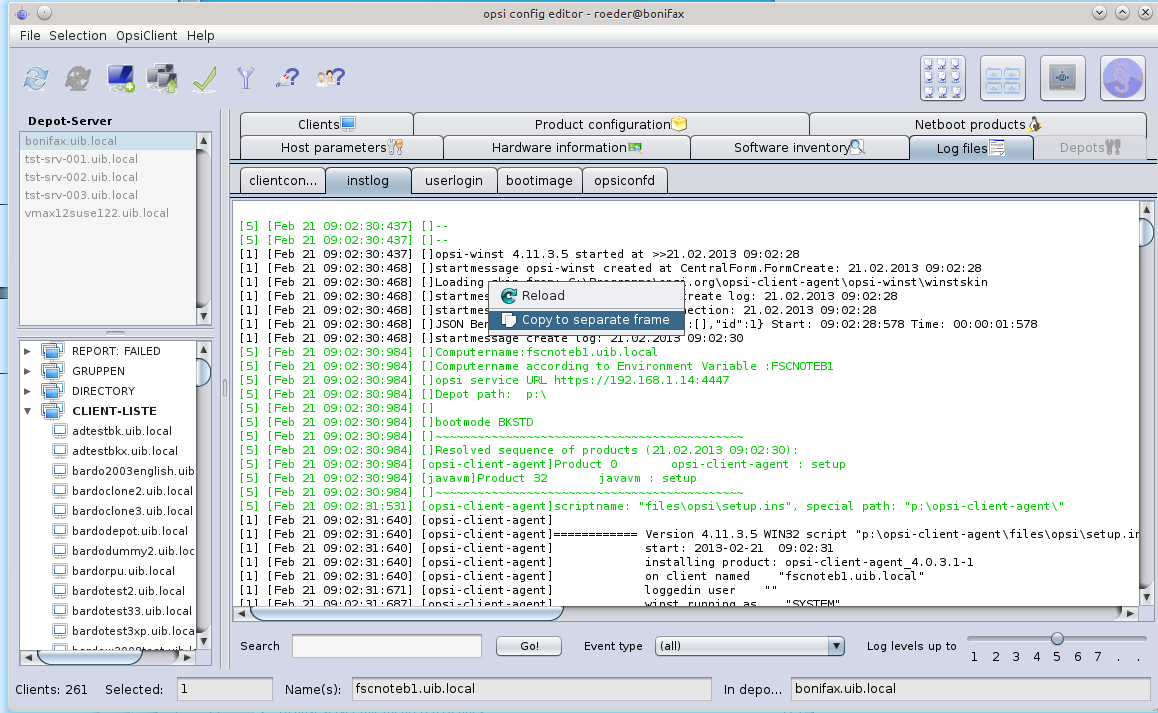Select depot vmax12suse122.uib.local
Viewport: 1158px width, 713px height.
pyautogui.click(x=108, y=213)
